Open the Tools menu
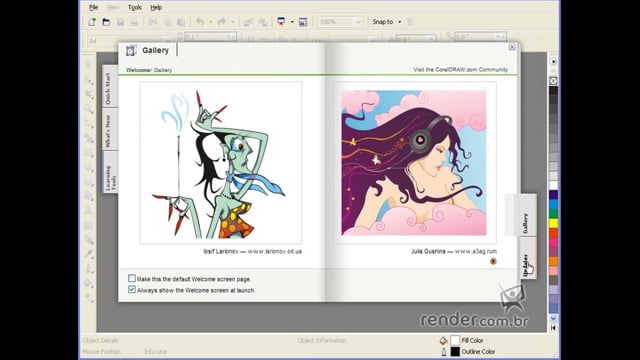 [x=135, y=7]
